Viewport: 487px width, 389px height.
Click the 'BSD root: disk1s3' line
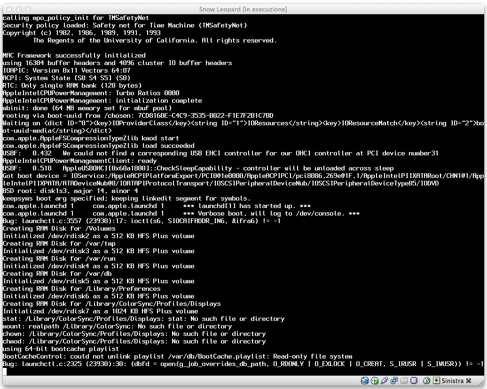(x=70, y=191)
